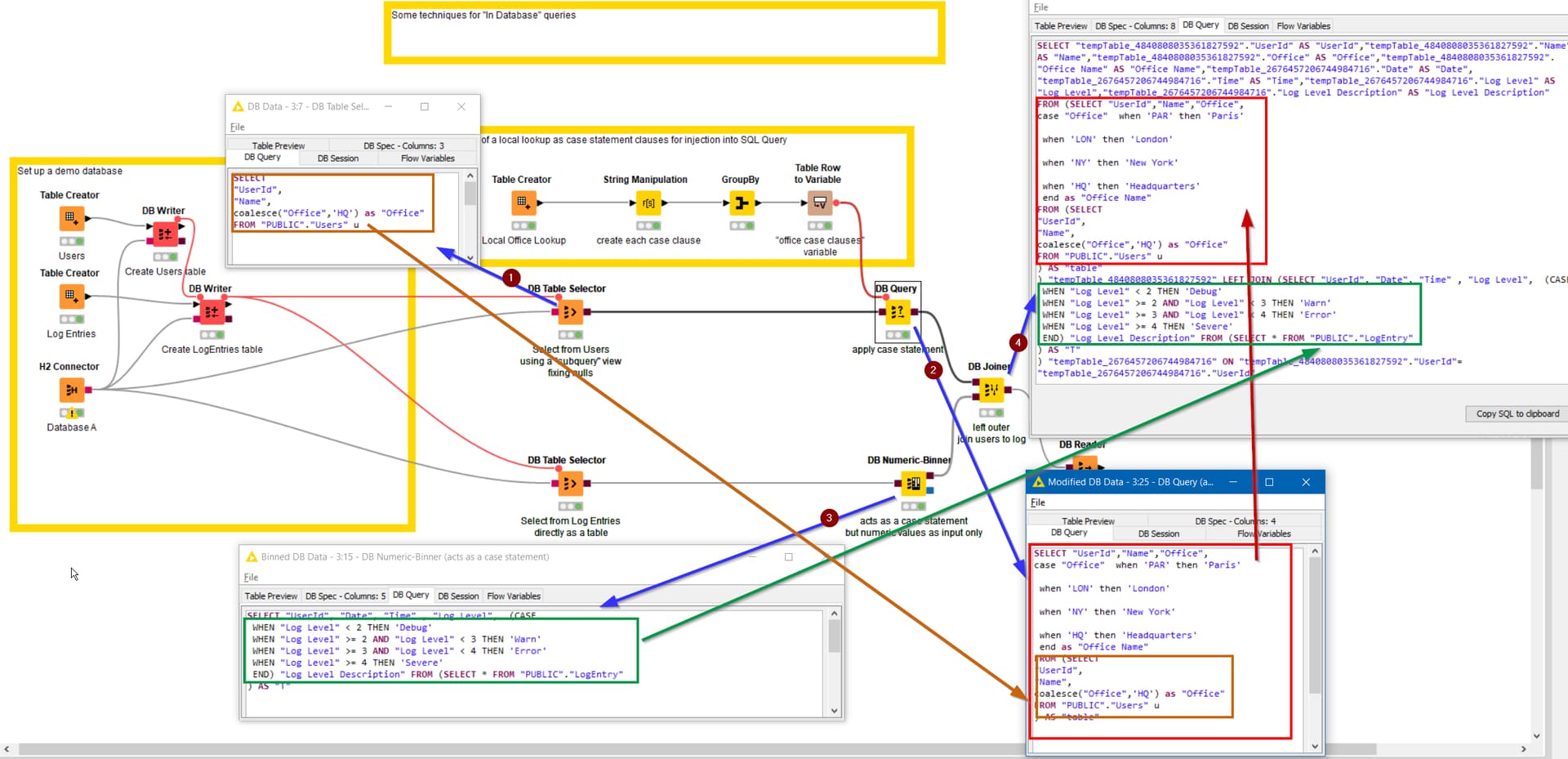Image resolution: width=1568 pixels, height=759 pixels.
Task: Select the Local Office Lookup Table Creator node
Action: (523, 203)
